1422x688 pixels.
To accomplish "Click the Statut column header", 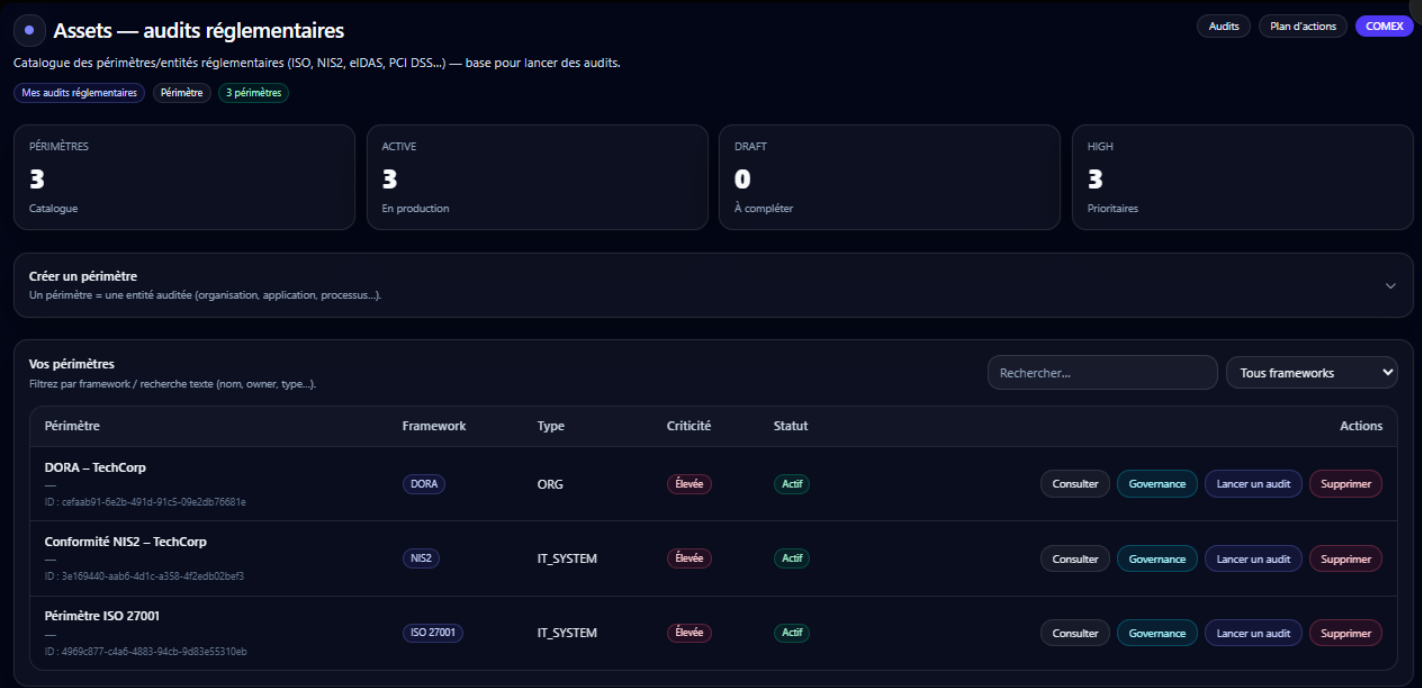I will (x=791, y=426).
